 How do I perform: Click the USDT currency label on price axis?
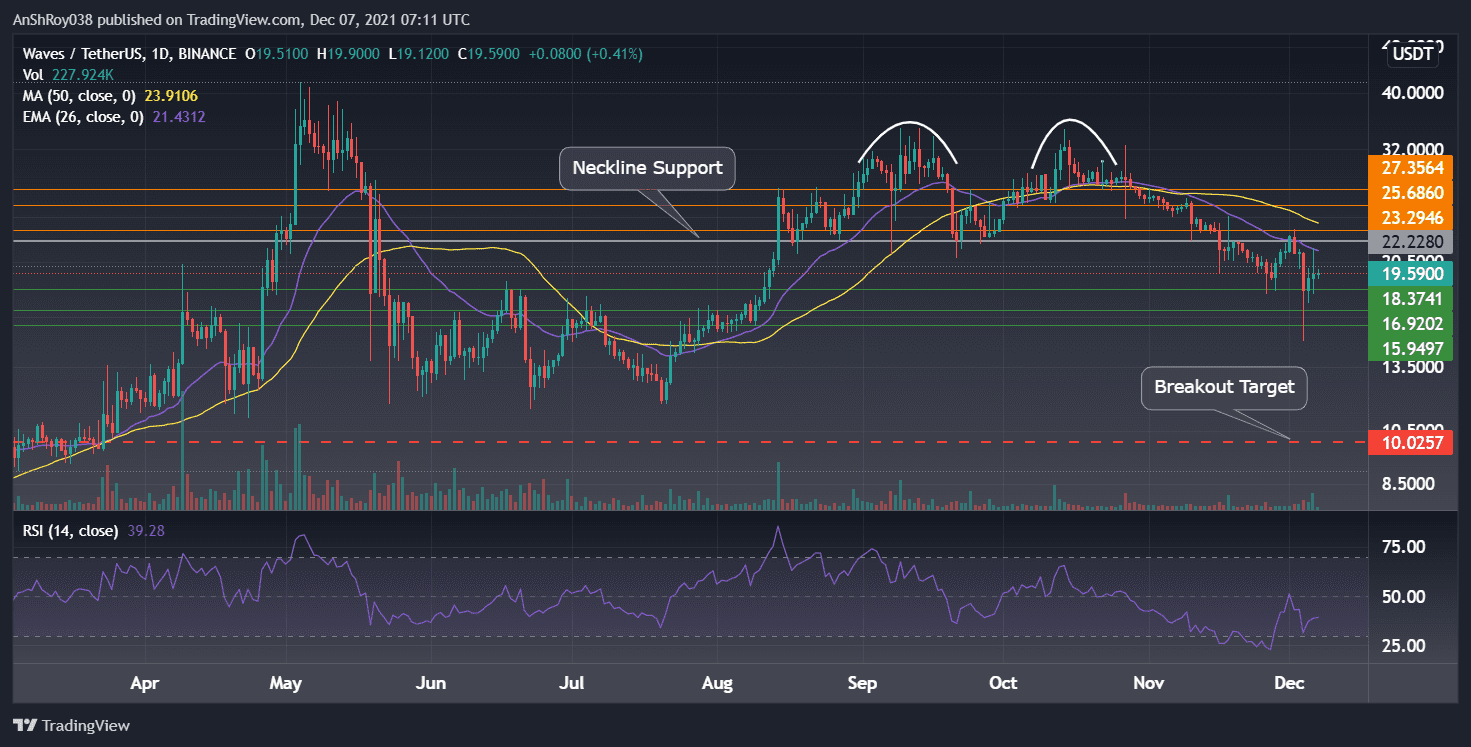[x=1415, y=55]
